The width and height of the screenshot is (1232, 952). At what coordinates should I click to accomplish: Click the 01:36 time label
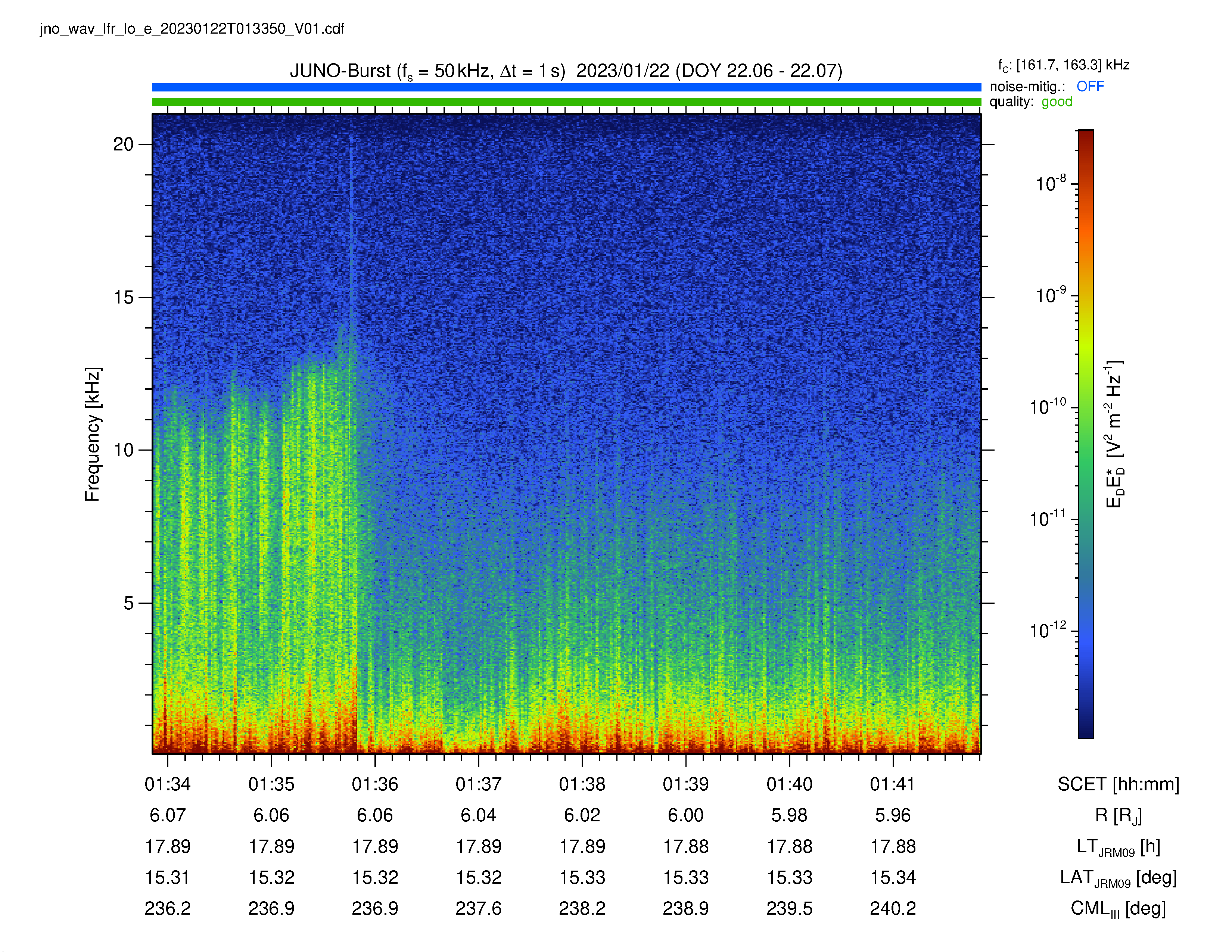point(375,784)
